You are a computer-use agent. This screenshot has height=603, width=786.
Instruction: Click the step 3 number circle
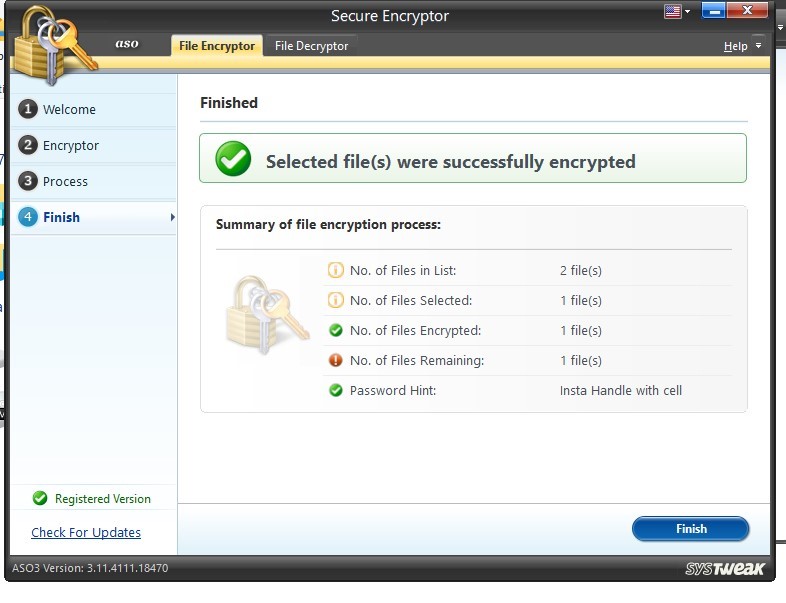coord(28,181)
